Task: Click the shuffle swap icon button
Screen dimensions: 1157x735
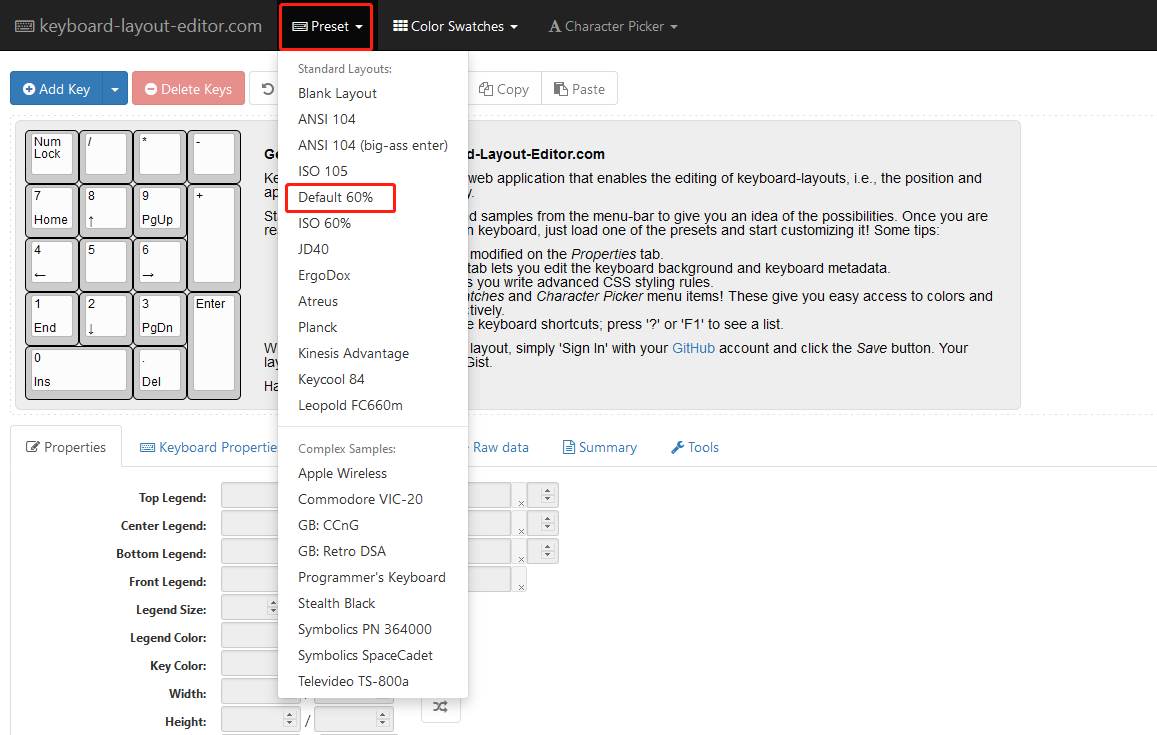Action: [x=441, y=707]
